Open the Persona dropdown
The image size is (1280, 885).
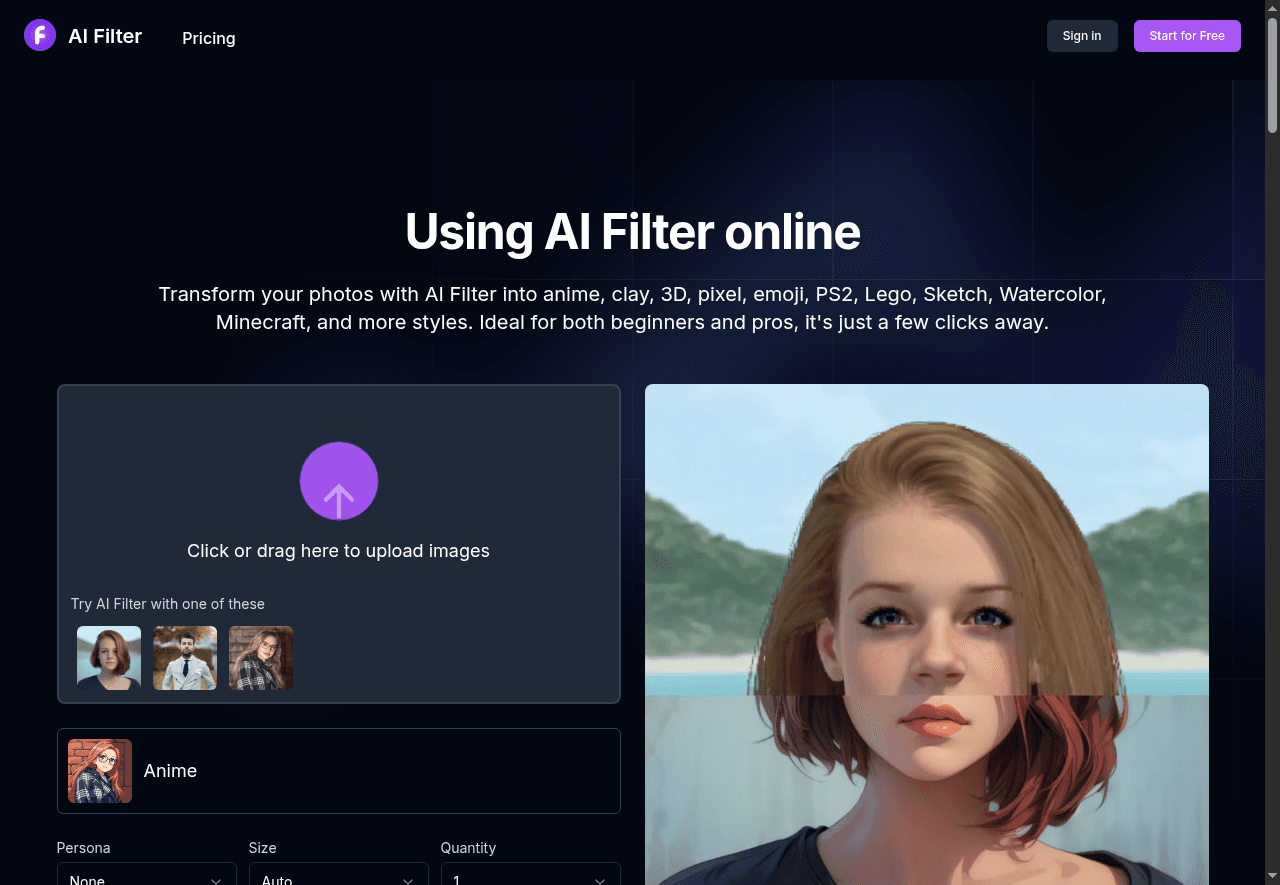(146, 878)
